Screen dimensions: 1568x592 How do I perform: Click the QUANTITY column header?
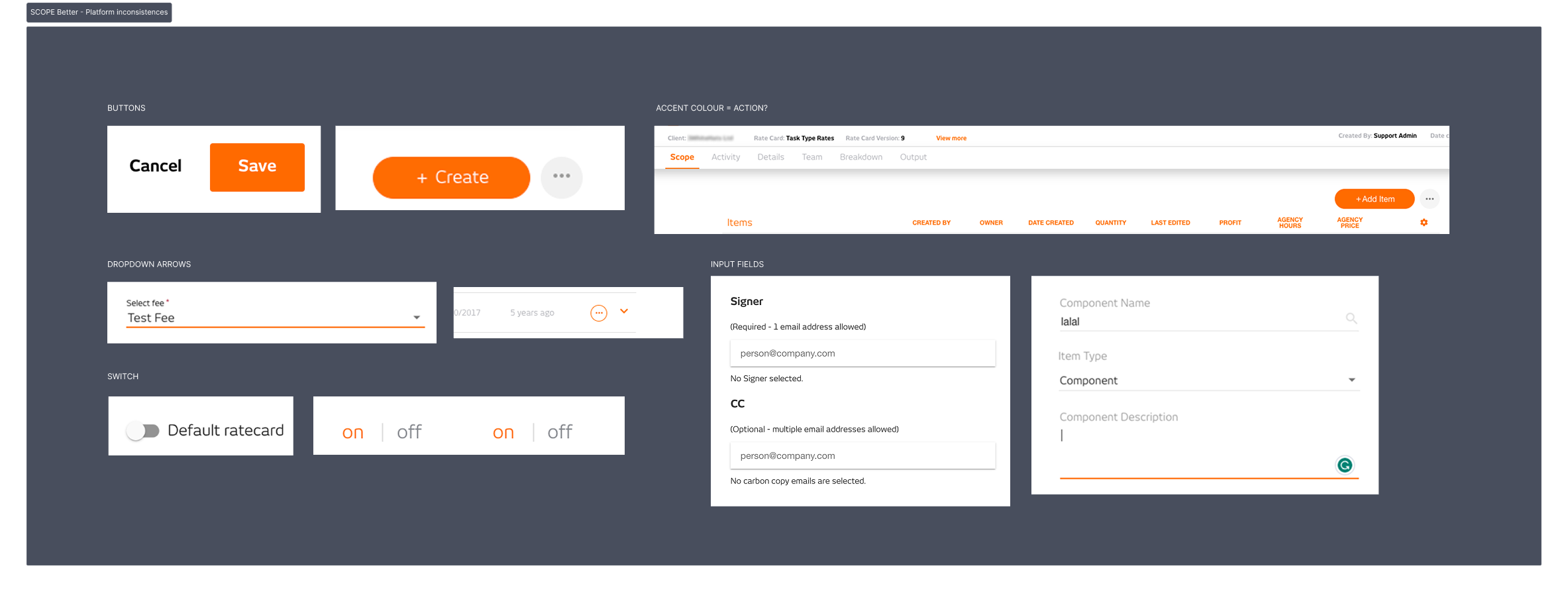pyautogui.click(x=1110, y=223)
